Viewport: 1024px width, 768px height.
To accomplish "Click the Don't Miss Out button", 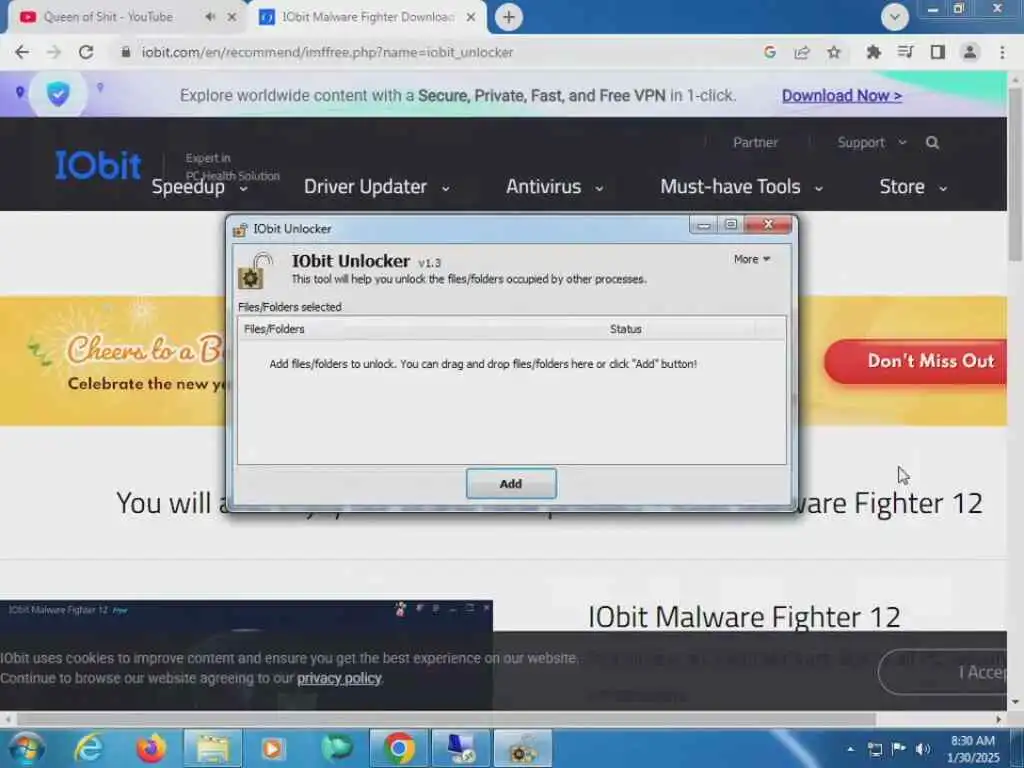I will pyautogui.click(x=917, y=361).
